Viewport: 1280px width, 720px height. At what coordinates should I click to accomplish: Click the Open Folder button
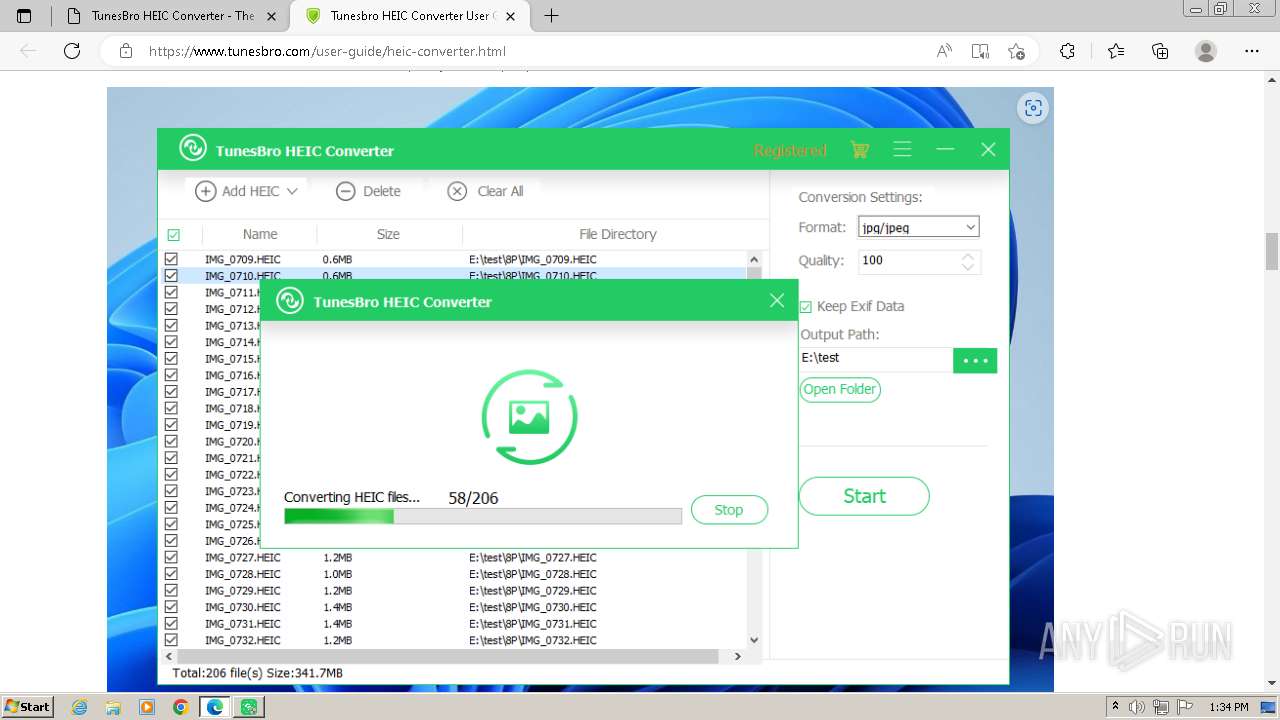coord(840,389)
